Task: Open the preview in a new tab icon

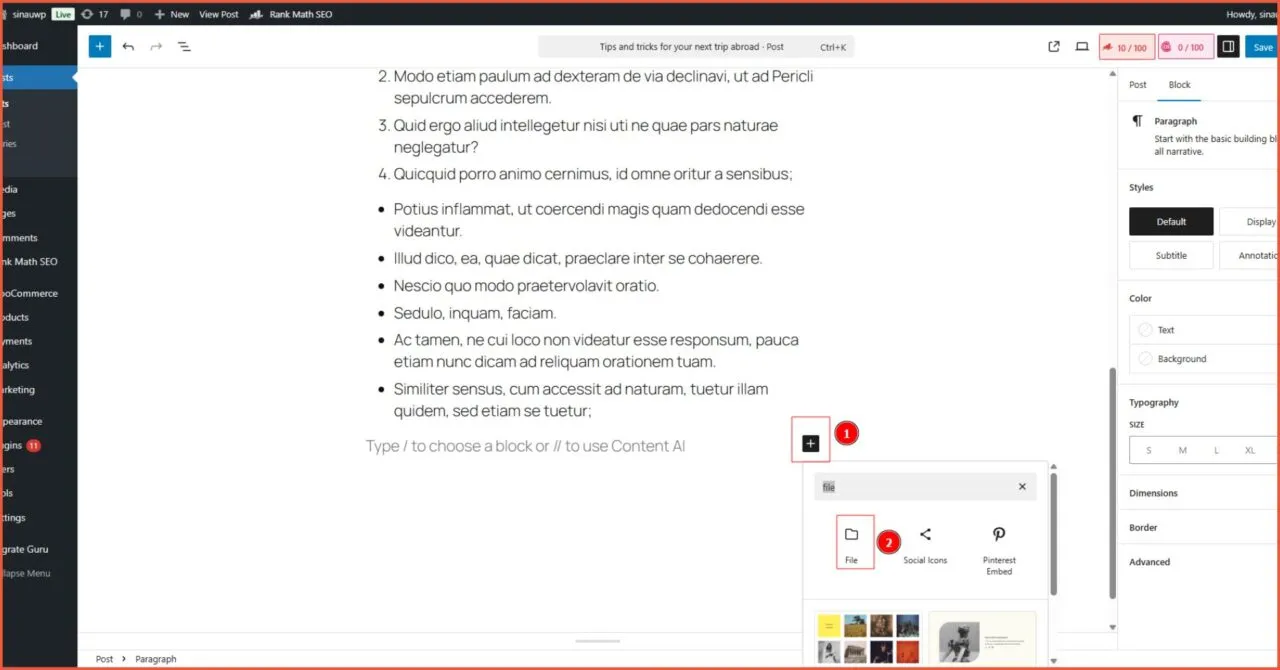Action: [x=1053, y=46]
